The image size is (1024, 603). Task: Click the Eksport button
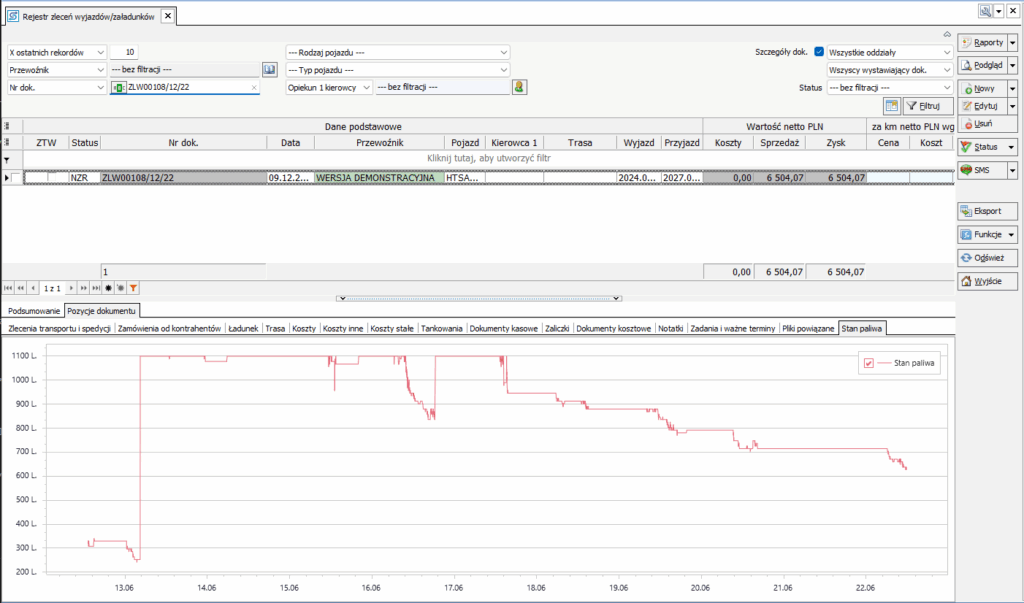coord(987,211)
